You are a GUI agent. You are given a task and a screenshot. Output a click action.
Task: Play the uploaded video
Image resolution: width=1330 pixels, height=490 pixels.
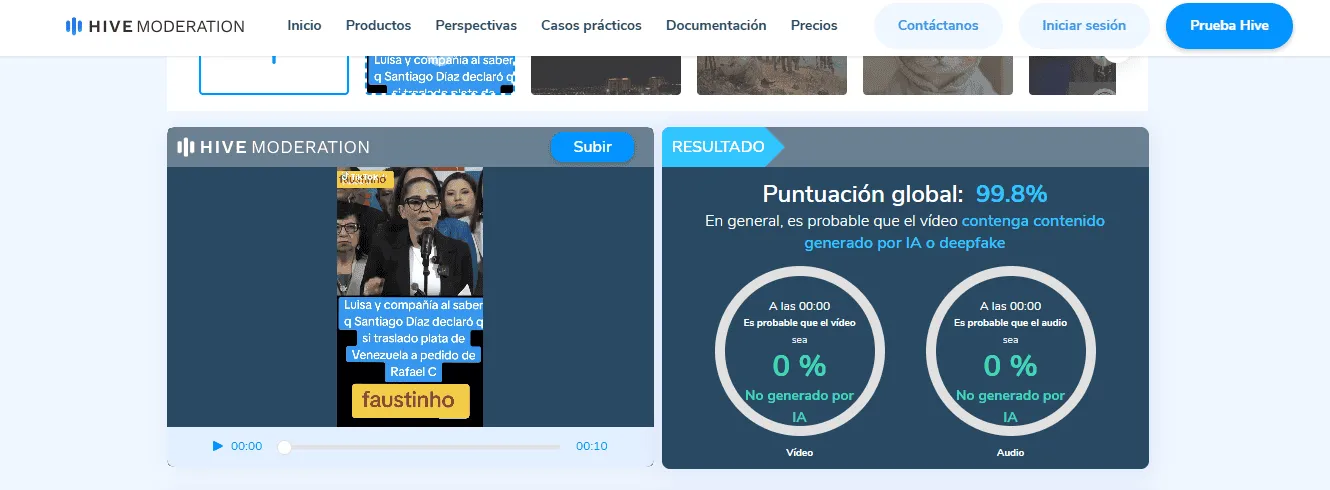click(218, 446)
